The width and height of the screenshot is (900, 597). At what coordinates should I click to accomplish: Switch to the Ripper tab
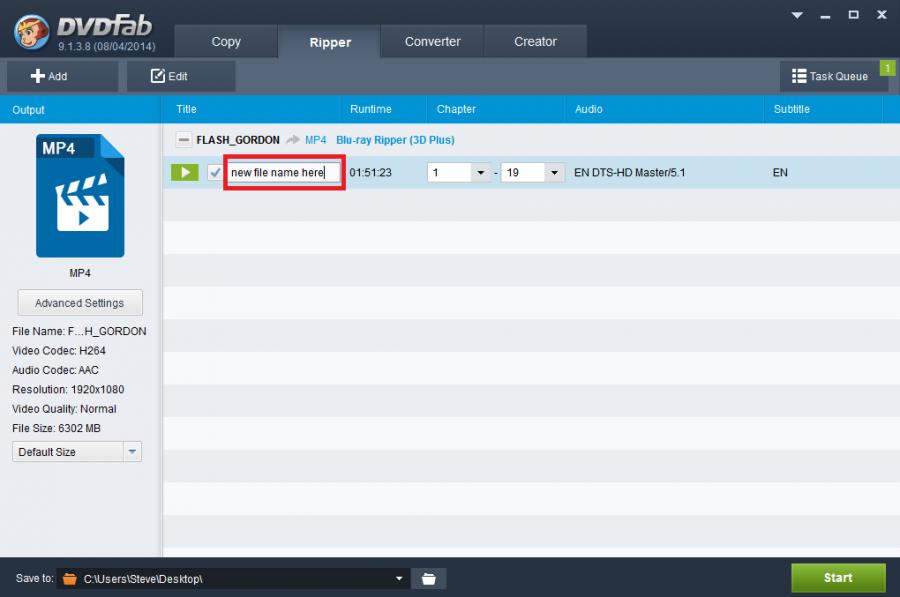coord(329,42)
